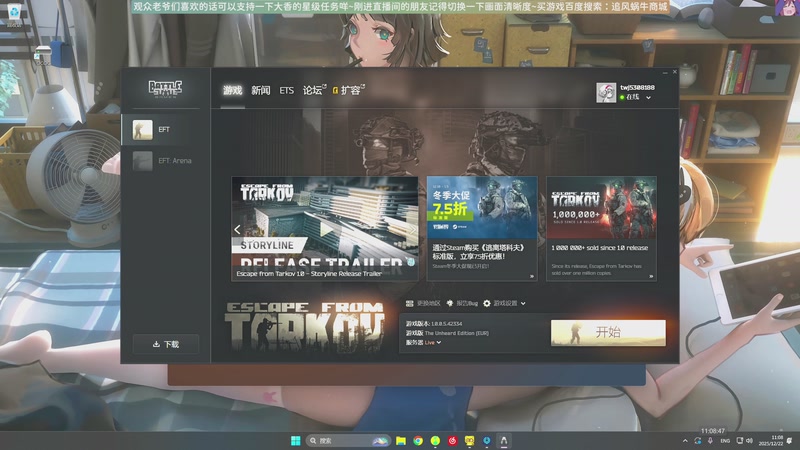The image size is (800, 450).
Task: Click username twj5308188
Action: [x=637, y=87]
